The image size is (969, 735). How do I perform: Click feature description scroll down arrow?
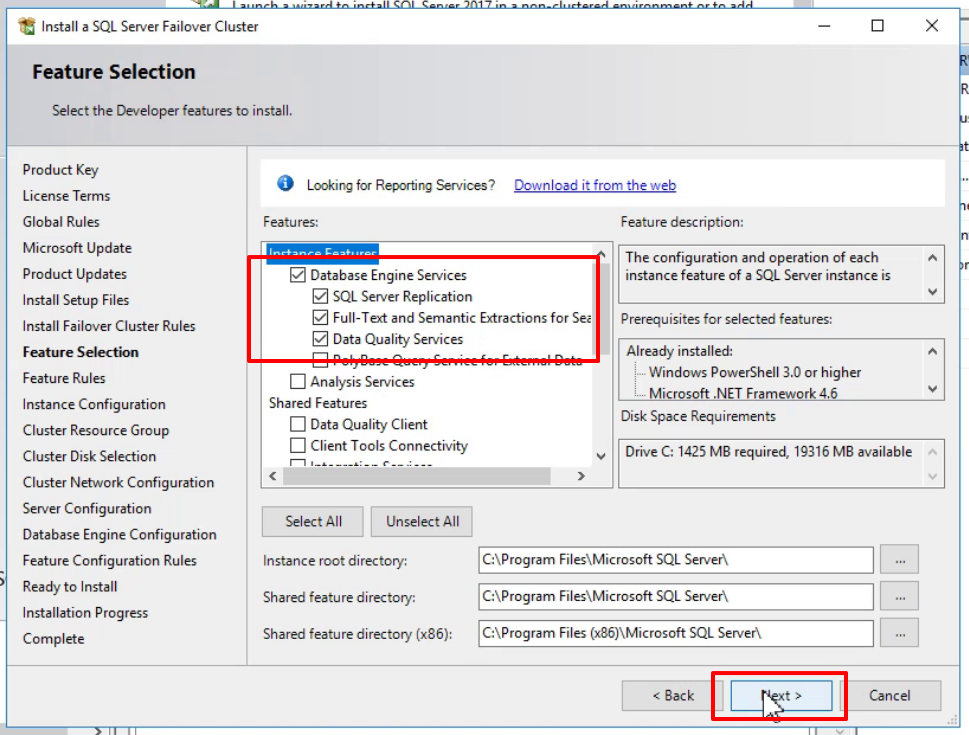click(x=933, y=291)
